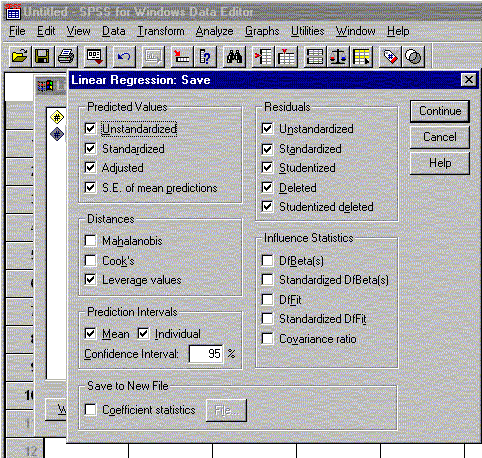
Task: Click the Cancel button
Action: [x=440, y=137]
